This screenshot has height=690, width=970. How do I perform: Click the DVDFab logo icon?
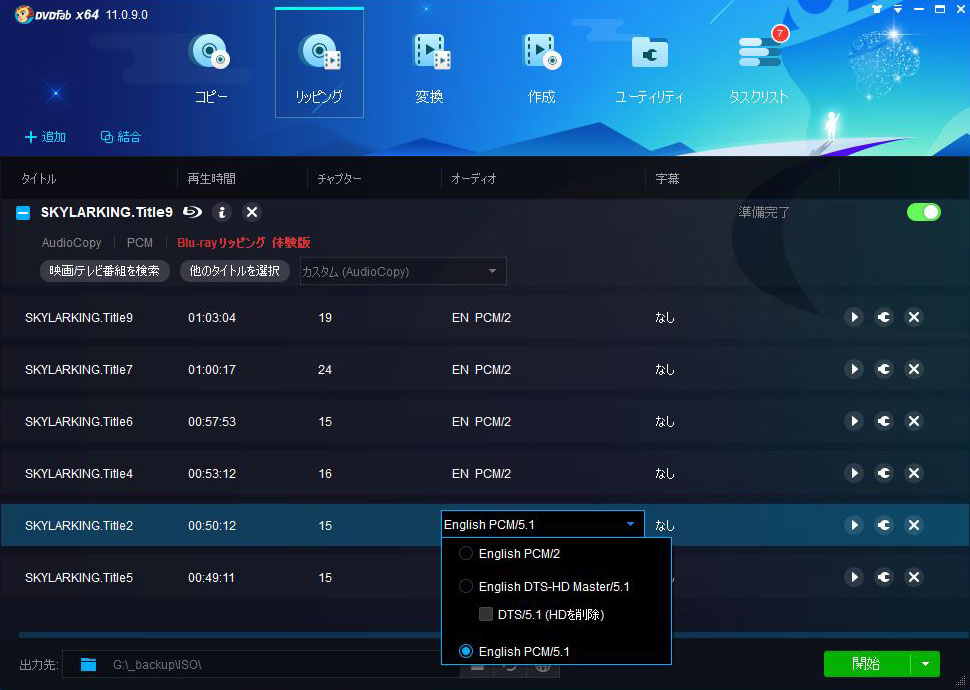[24, 14]
